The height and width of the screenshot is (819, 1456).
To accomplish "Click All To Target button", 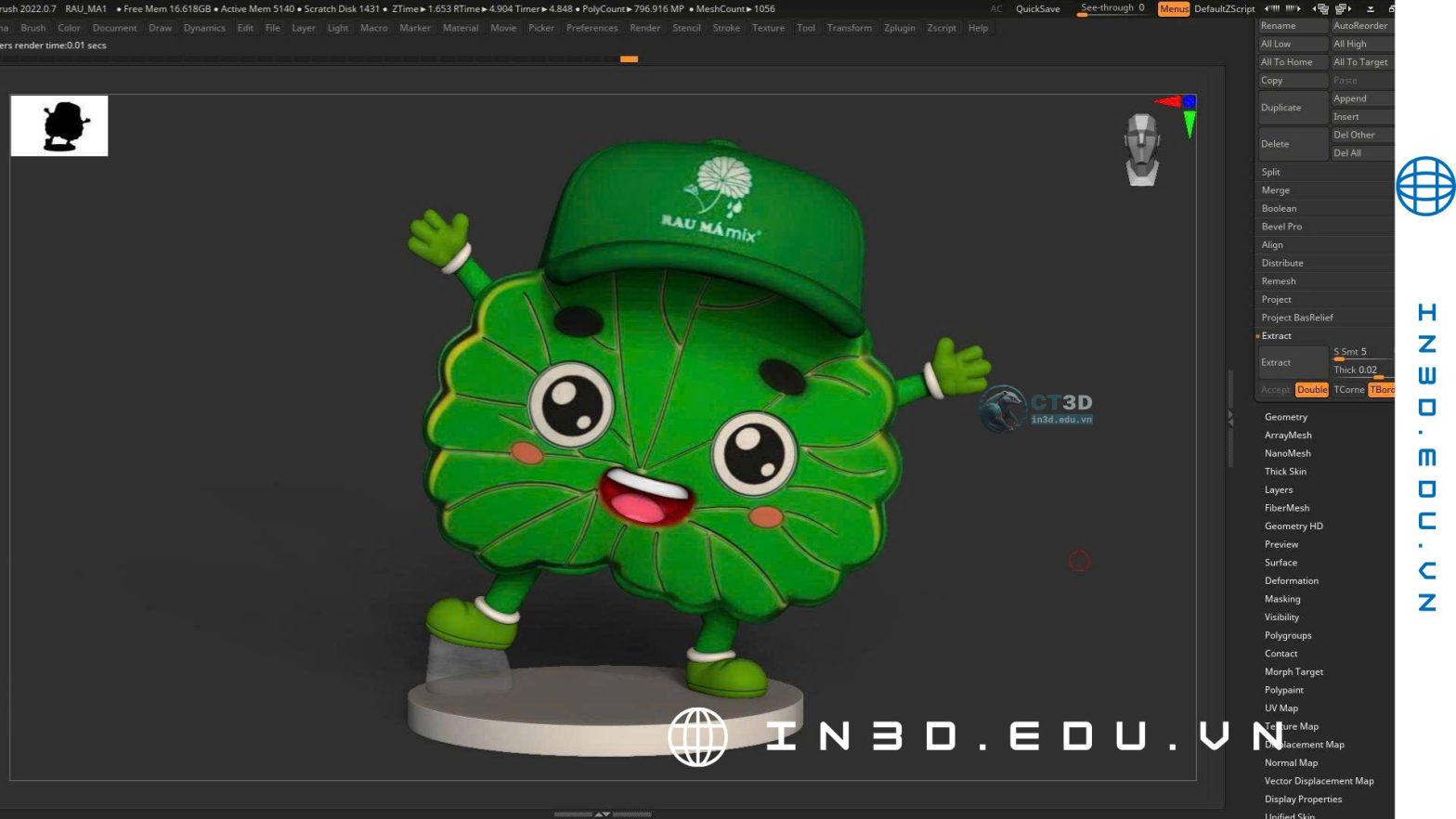I will (x=1362, y=62).
